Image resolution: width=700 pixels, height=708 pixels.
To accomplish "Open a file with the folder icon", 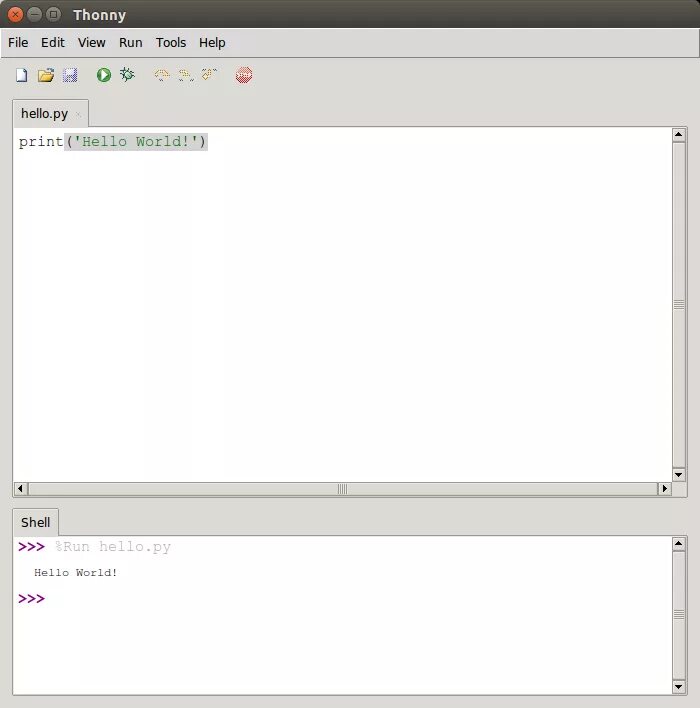I will (46, 75).
